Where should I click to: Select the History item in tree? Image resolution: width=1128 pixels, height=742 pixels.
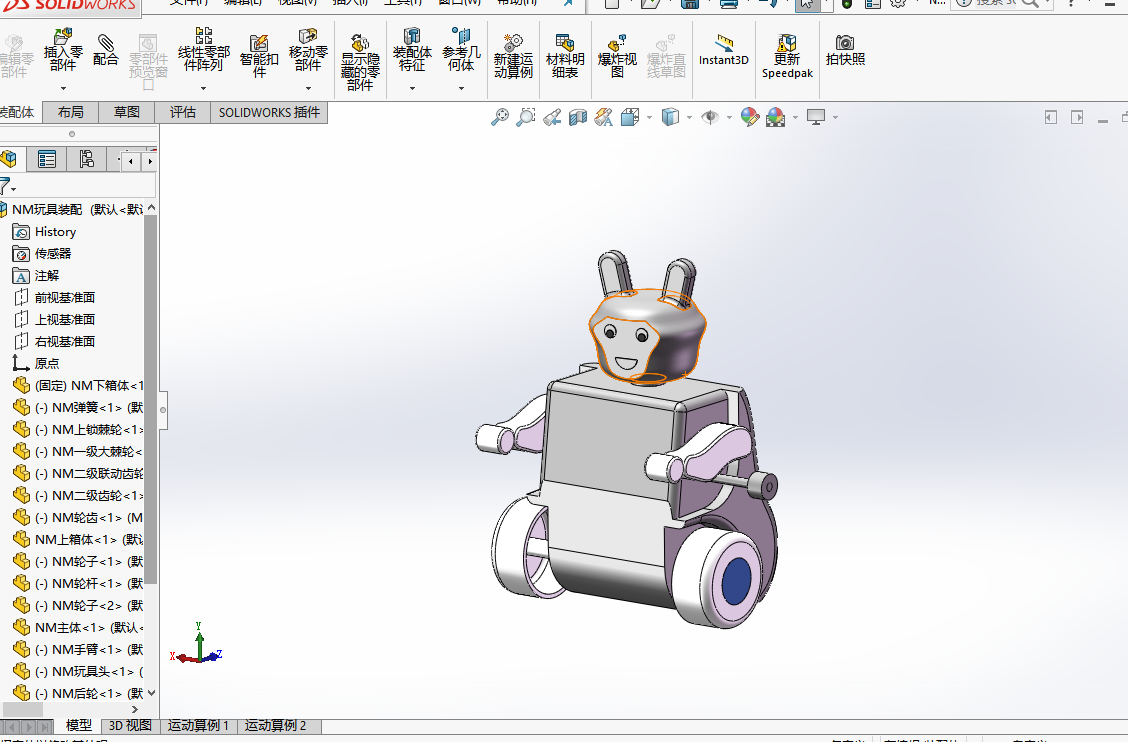click(44, 232)
